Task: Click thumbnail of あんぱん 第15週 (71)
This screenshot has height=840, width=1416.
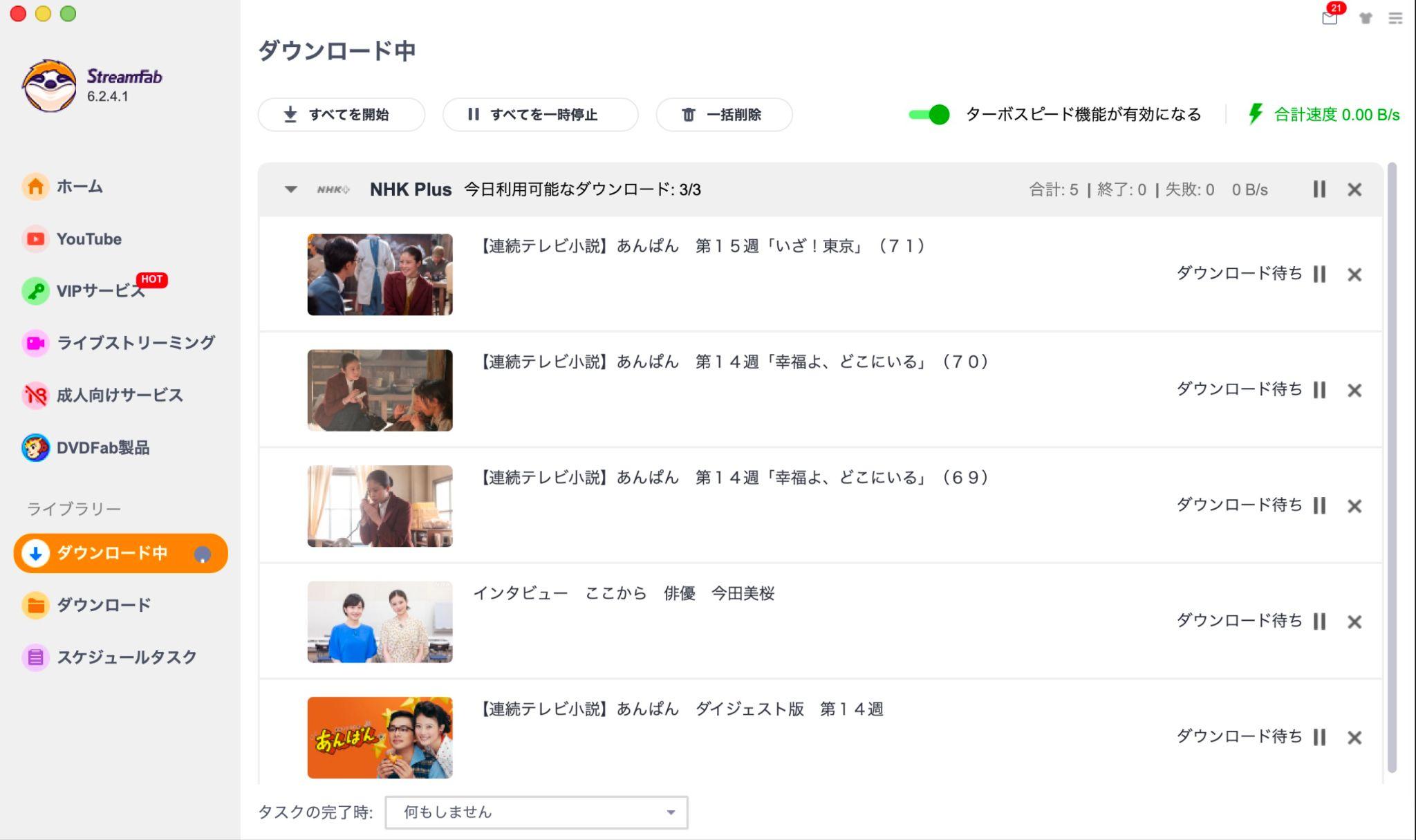Action: (380, 274)
